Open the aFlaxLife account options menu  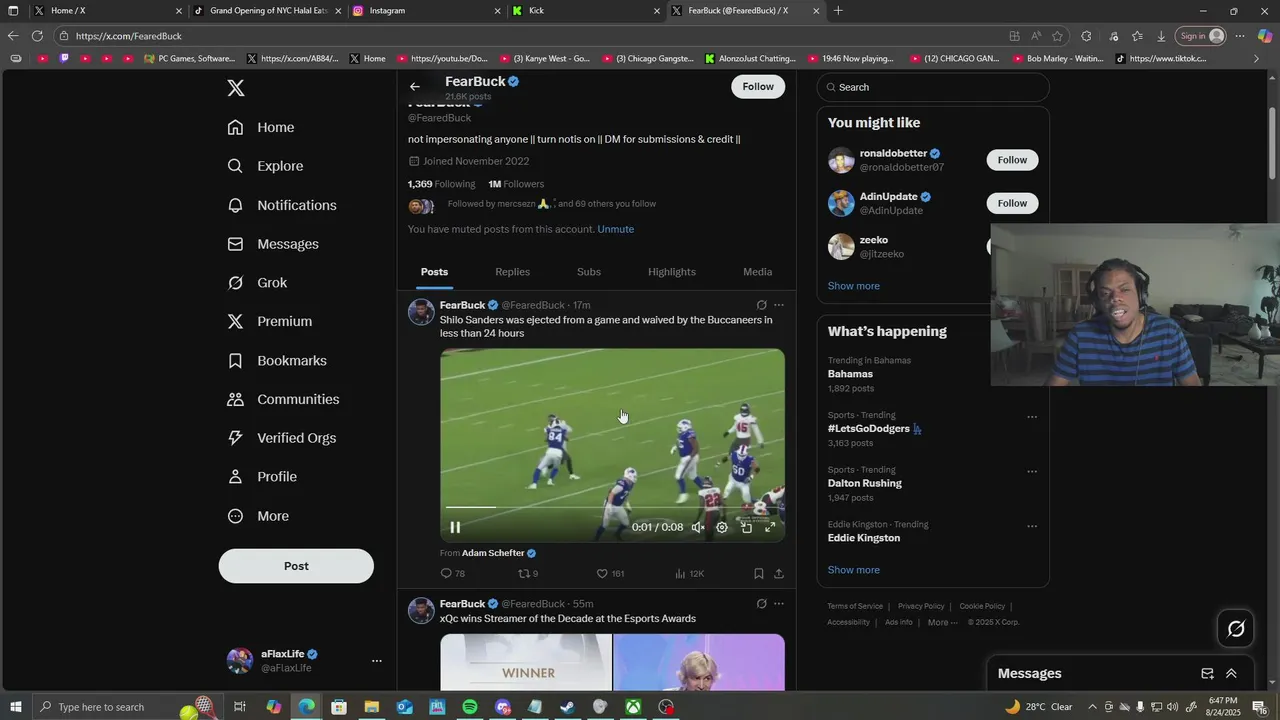pyautogui.click(x=376, y=661)
